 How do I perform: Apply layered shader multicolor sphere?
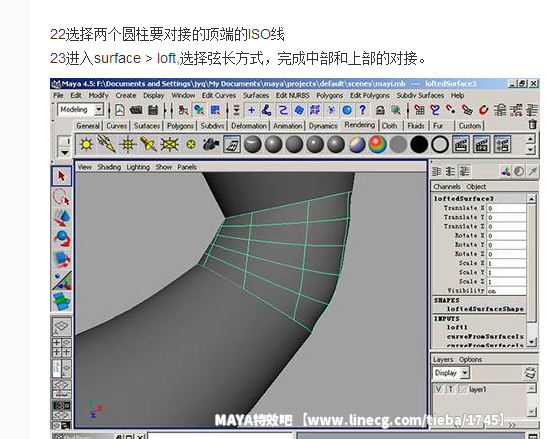[357, 144]
